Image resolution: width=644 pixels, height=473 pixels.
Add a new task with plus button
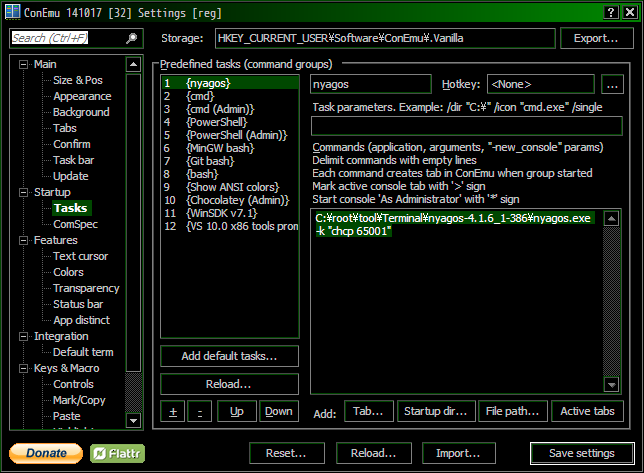pos(173,411)
